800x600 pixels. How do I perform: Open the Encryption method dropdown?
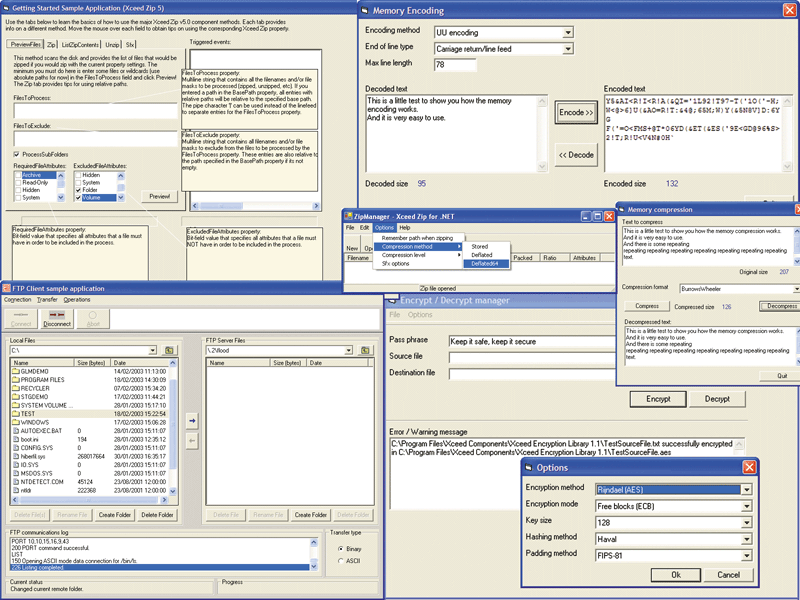746,490
